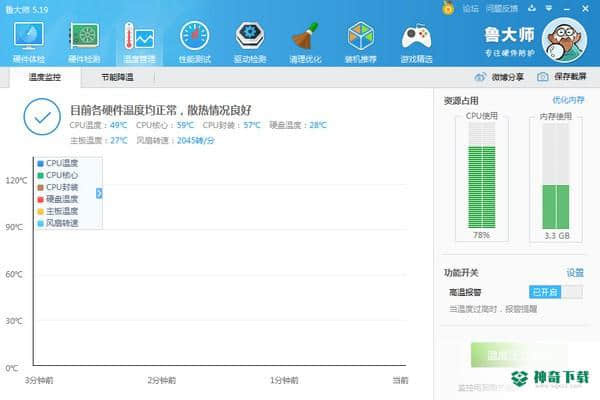The width and height of the screenshot is (600, 400).
Task: Open 硬件体检 hardware checkup icon
Action: tap(29, 36)
